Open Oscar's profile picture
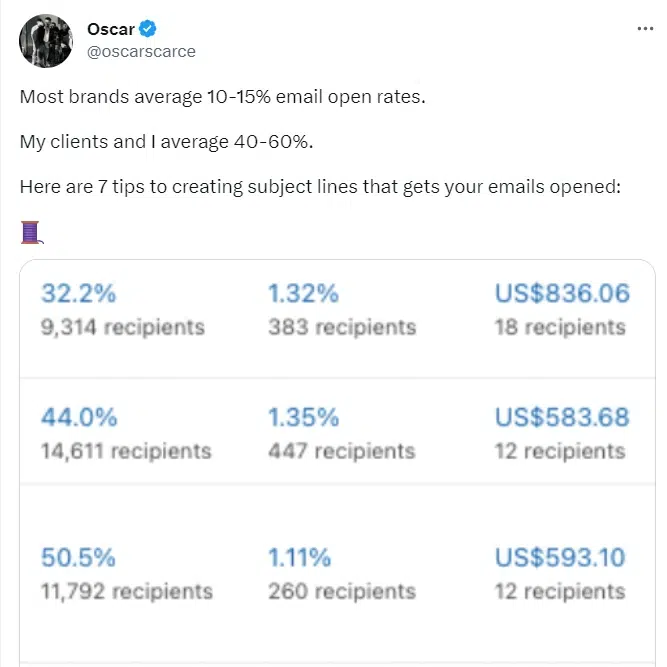This screenshot has width=667, height=667. pyautogui.click(x=46, y=41)
